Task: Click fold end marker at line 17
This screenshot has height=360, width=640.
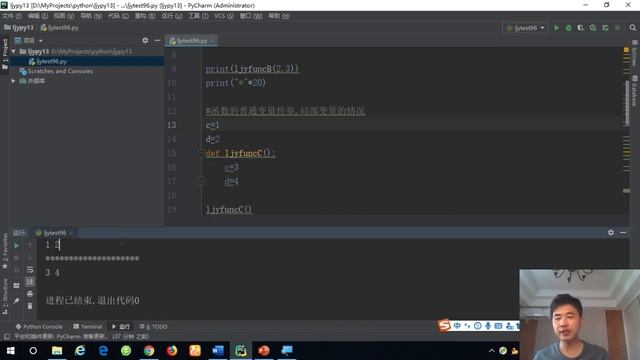Action: coord(200,181)
